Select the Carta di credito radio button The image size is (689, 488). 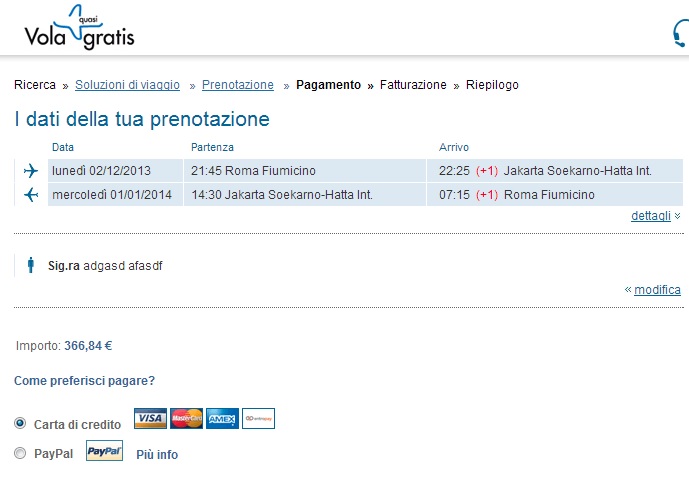click(x=20, y=423)
